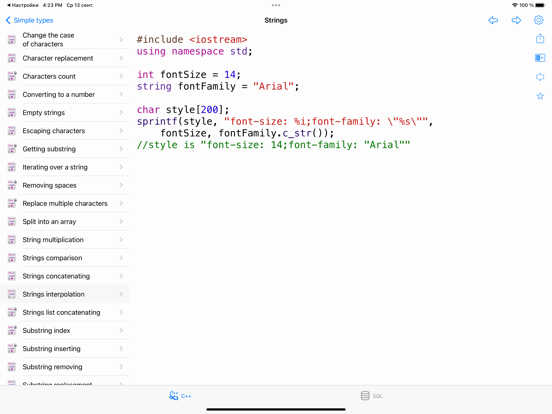This screenshot has width=552, height=414.
Task: Tap snippet icon beside Substring inserting
Action: (x=12, y=349)
